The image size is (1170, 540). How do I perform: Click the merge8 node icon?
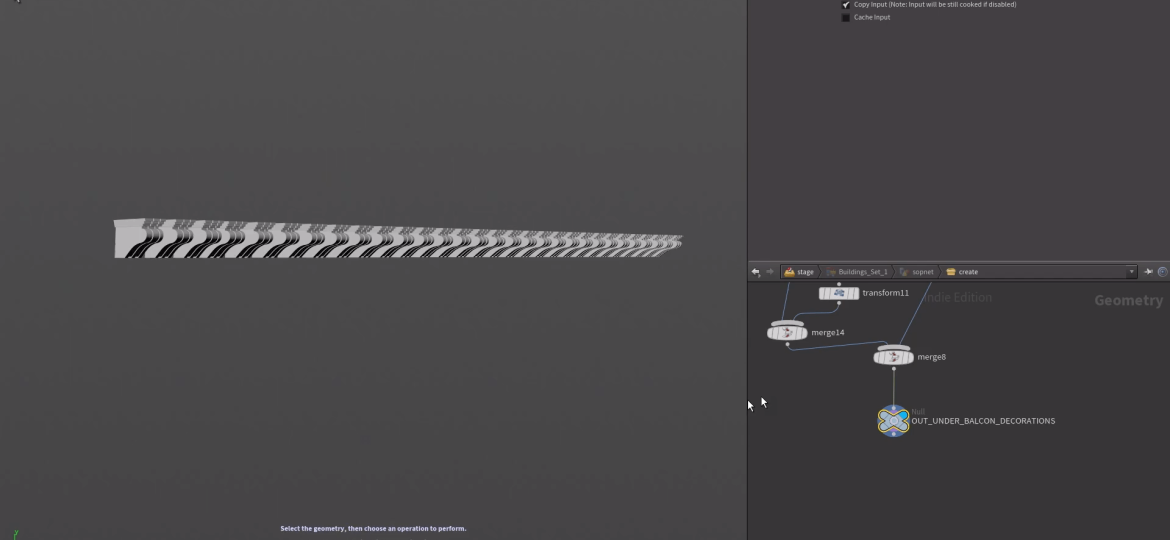click(893, 357)
